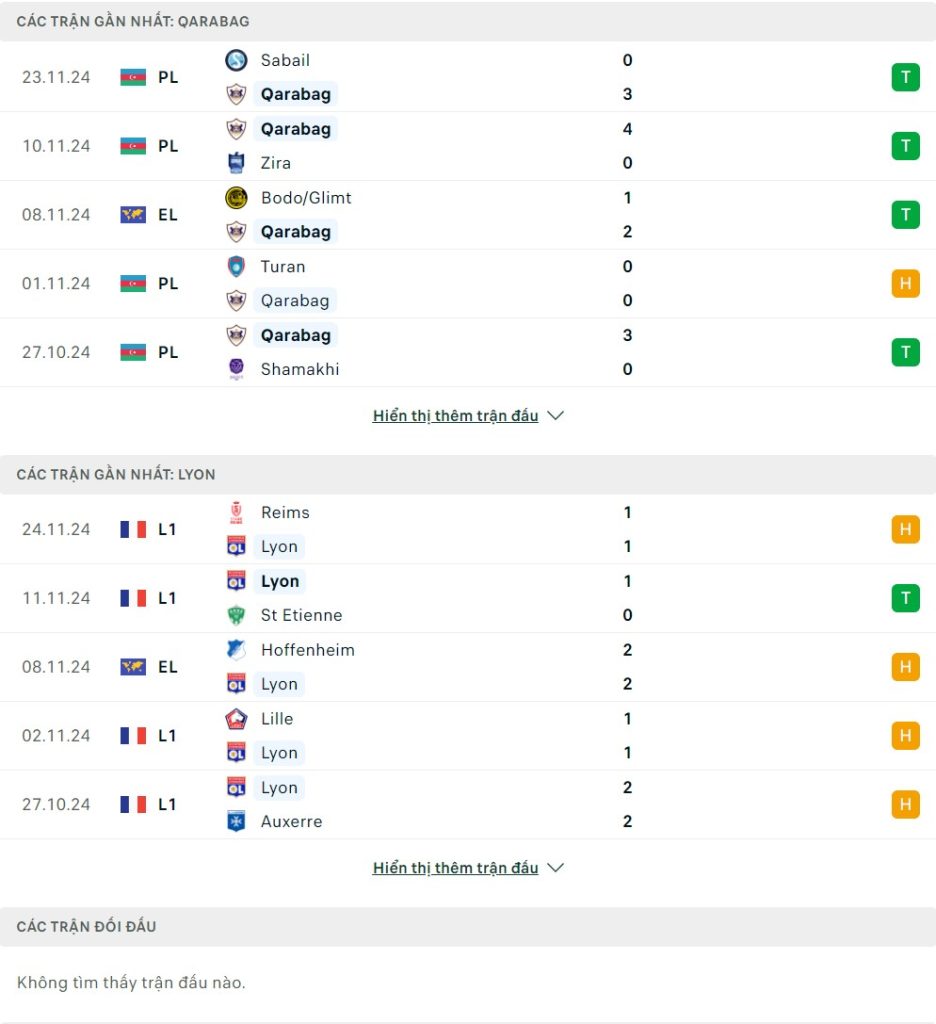Image resolution: width=936 pixels, height=1024 pixels.
Task: Click the green T badge for Sabail match
Action: pyautogui.click(x=905, y=77)
